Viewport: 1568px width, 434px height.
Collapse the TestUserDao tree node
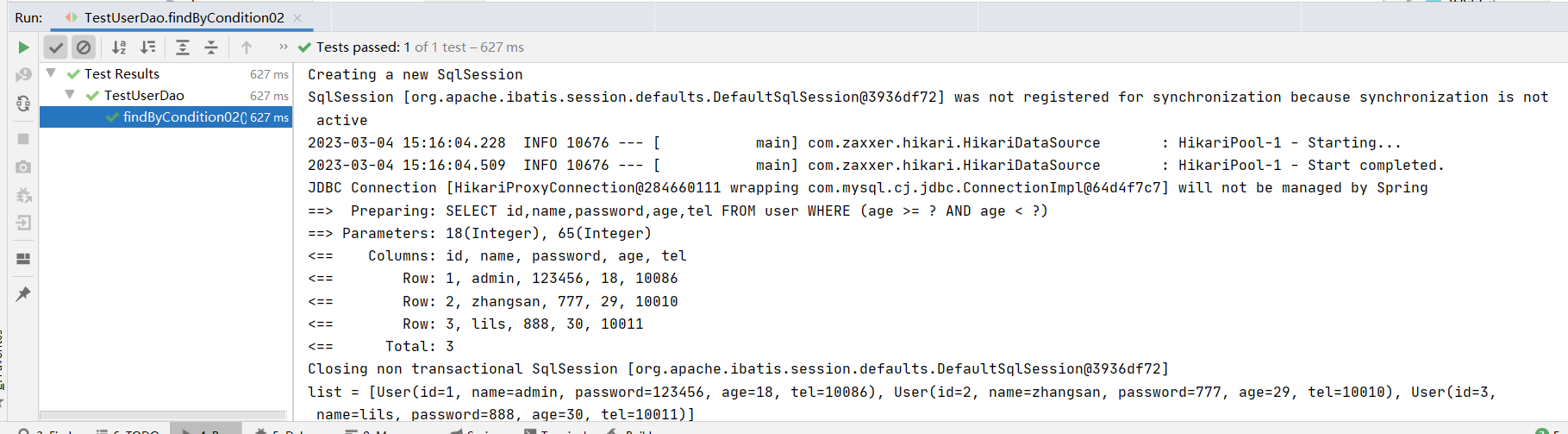coord(70,95)
